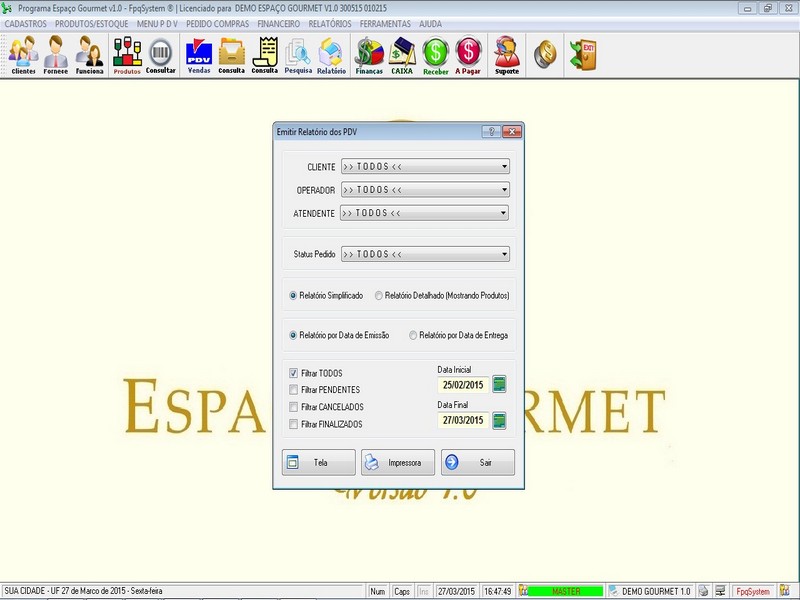Select Relatório Simplificado radio button
The image size is (800, 600).
click(x=293, y=295)
